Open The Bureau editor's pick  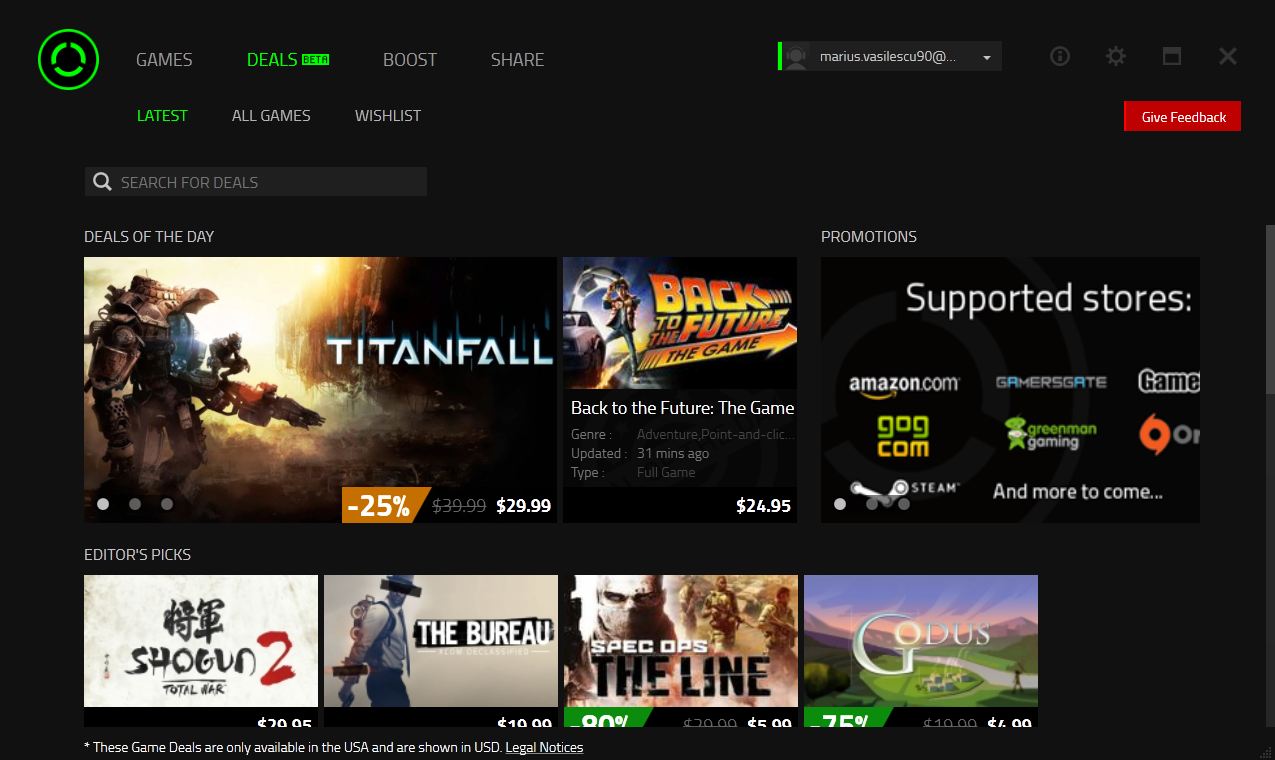pos(441,641)
